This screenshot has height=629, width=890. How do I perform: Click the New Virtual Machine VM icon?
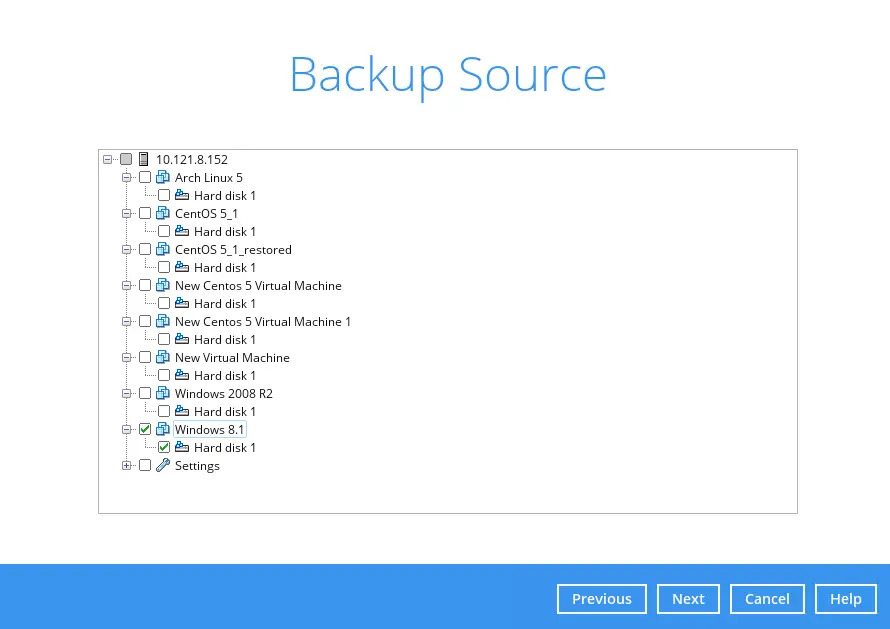click(163, 358)
